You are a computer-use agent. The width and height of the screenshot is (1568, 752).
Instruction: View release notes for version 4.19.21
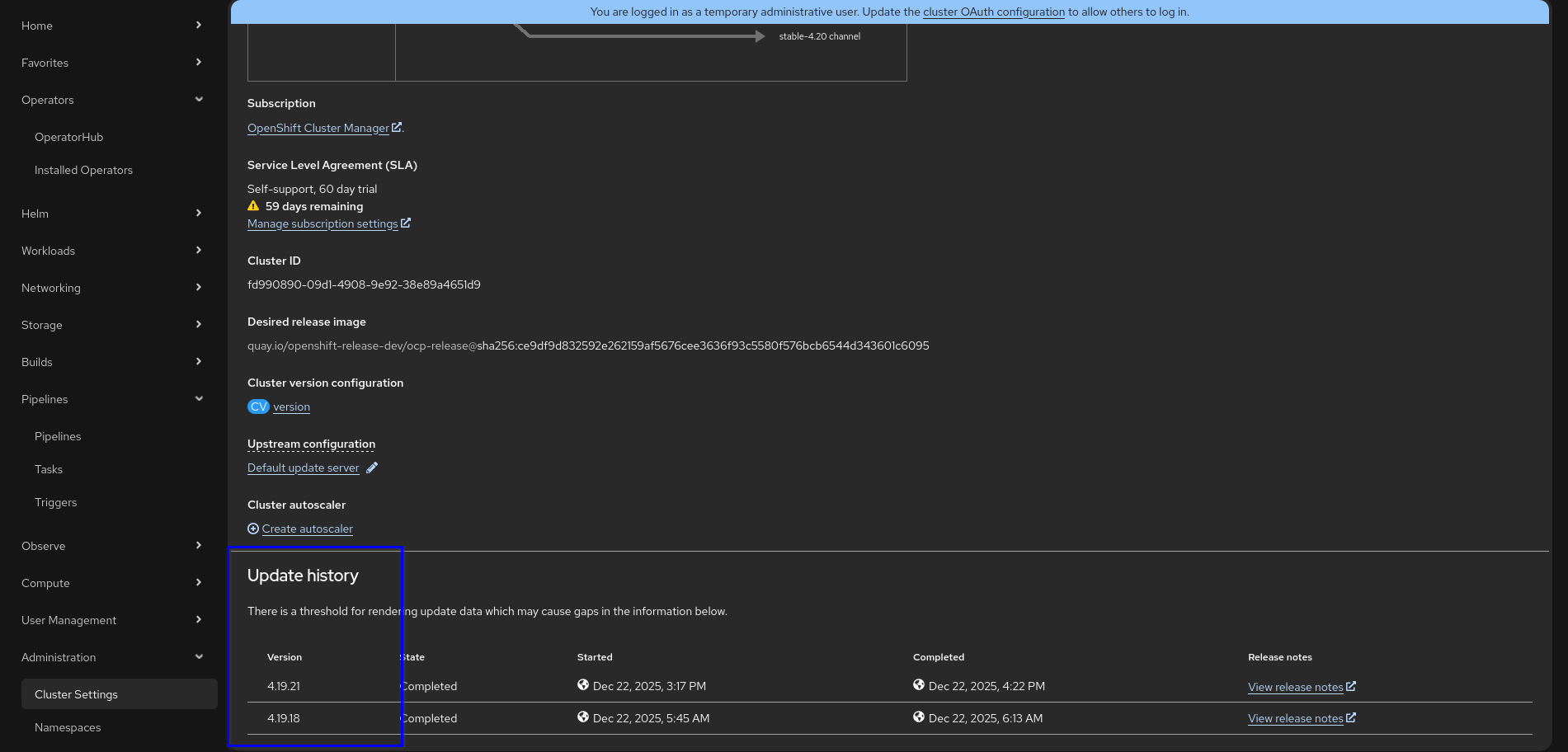(1296, 687)
